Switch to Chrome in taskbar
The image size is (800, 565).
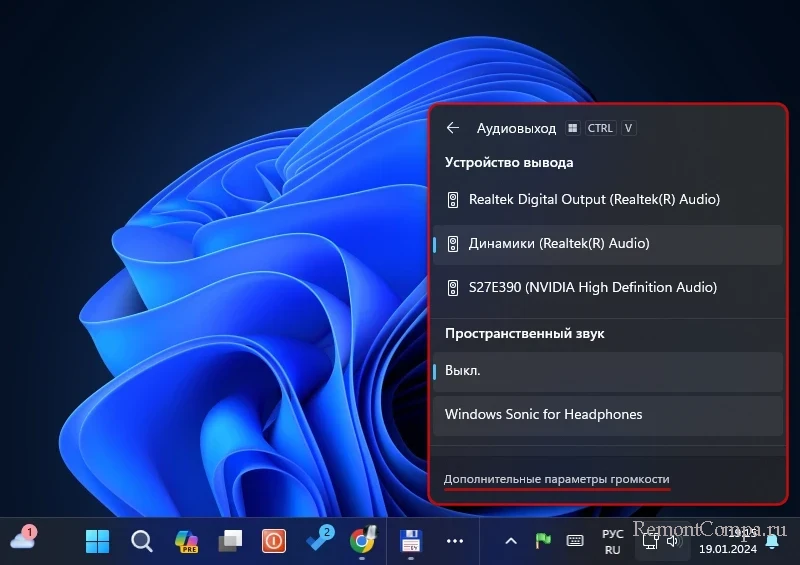tap(362, 541)
